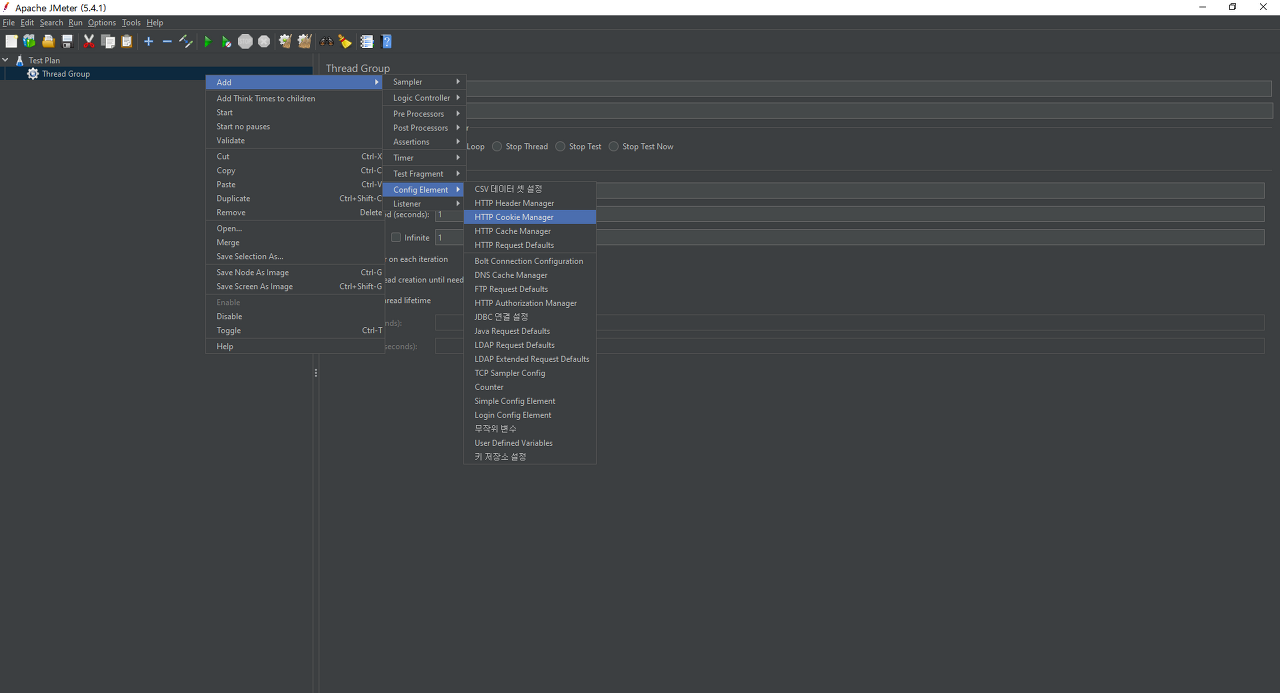Click the Cut scissors toolbar icon
This screenshot has width=1280, height=693.
89,41
